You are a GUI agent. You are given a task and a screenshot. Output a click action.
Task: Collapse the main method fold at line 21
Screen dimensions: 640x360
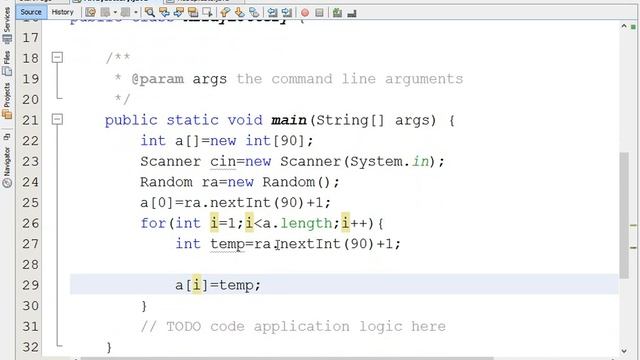tap(58, 119)
